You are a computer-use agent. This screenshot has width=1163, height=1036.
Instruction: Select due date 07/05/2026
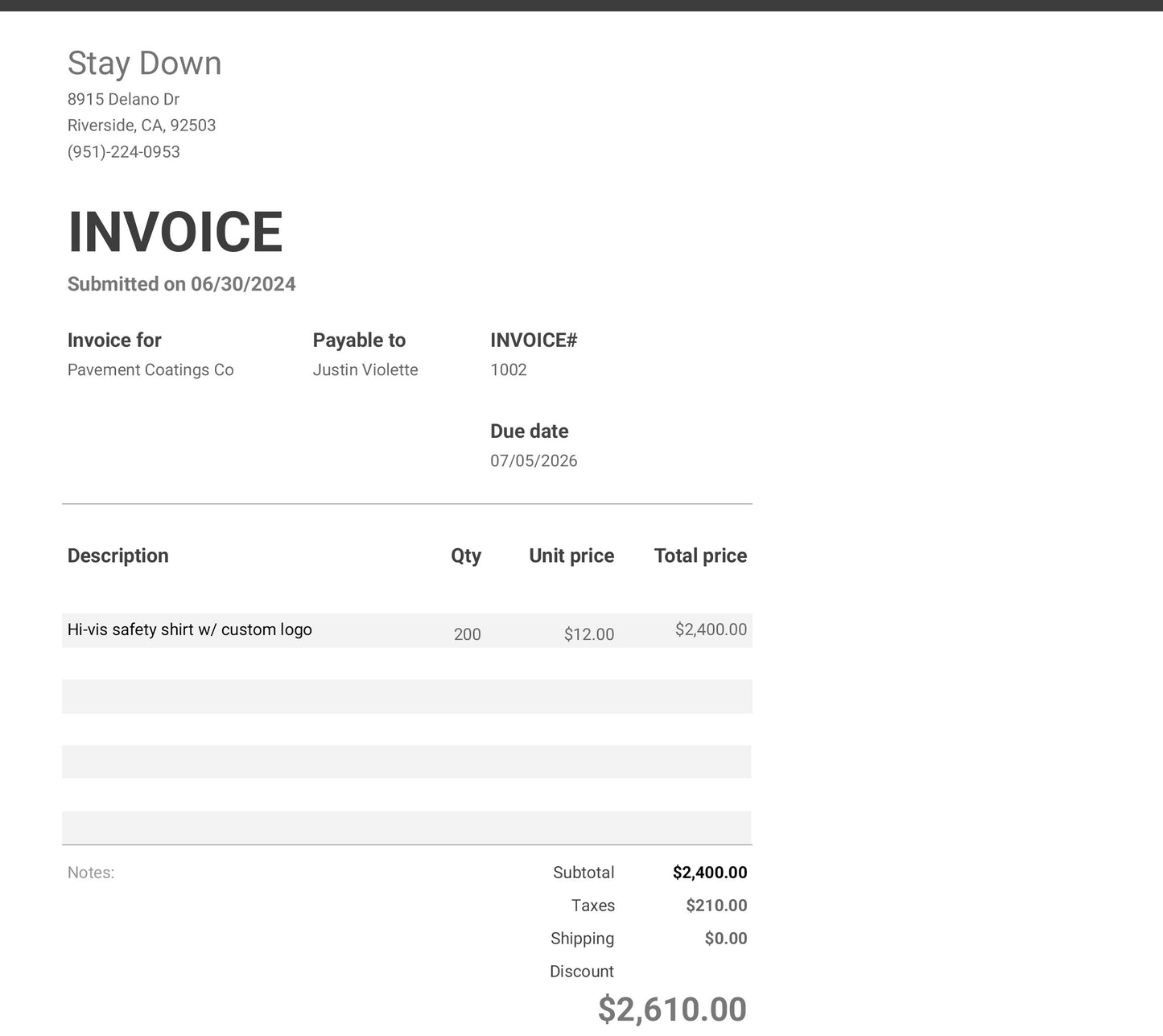pos(534,461)
